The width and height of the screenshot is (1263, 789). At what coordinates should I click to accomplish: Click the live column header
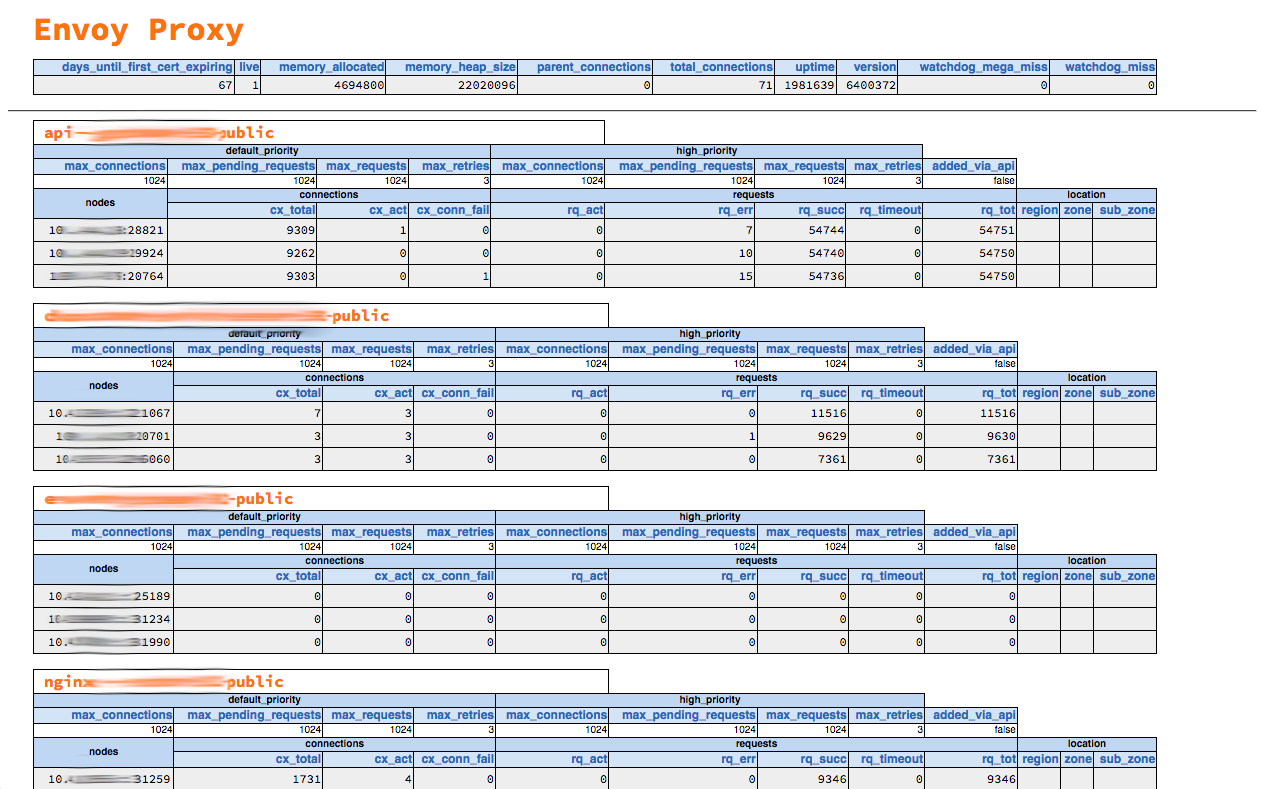tap(249, 67)
